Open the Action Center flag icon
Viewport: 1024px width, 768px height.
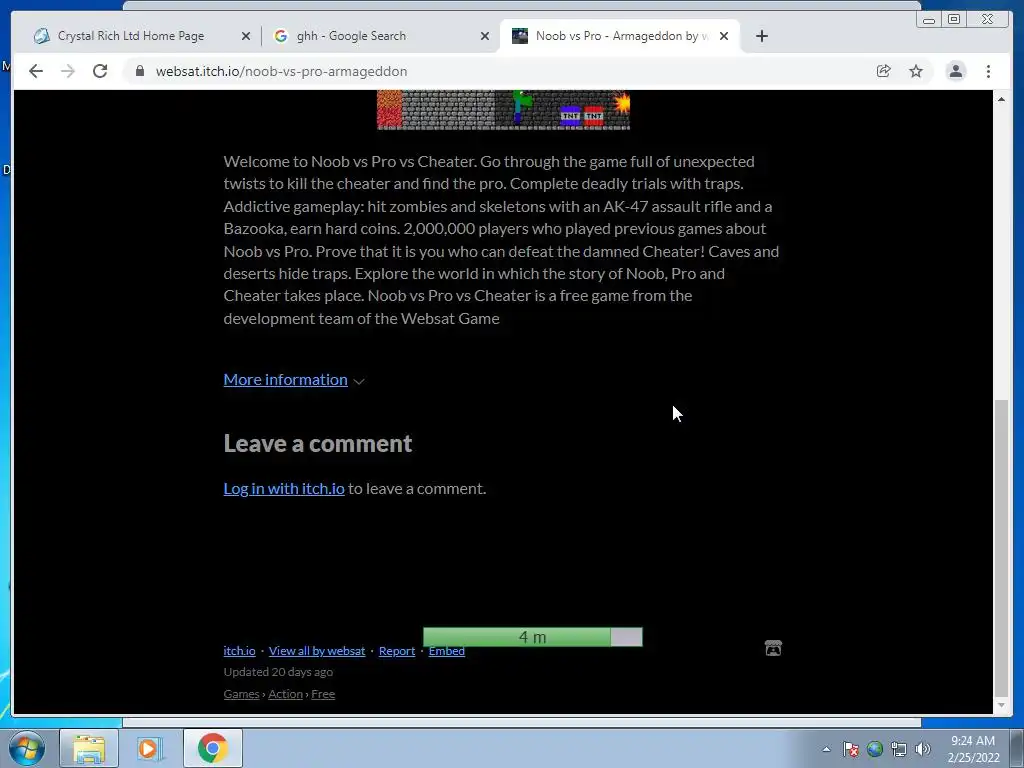click(x=850, y=749)
